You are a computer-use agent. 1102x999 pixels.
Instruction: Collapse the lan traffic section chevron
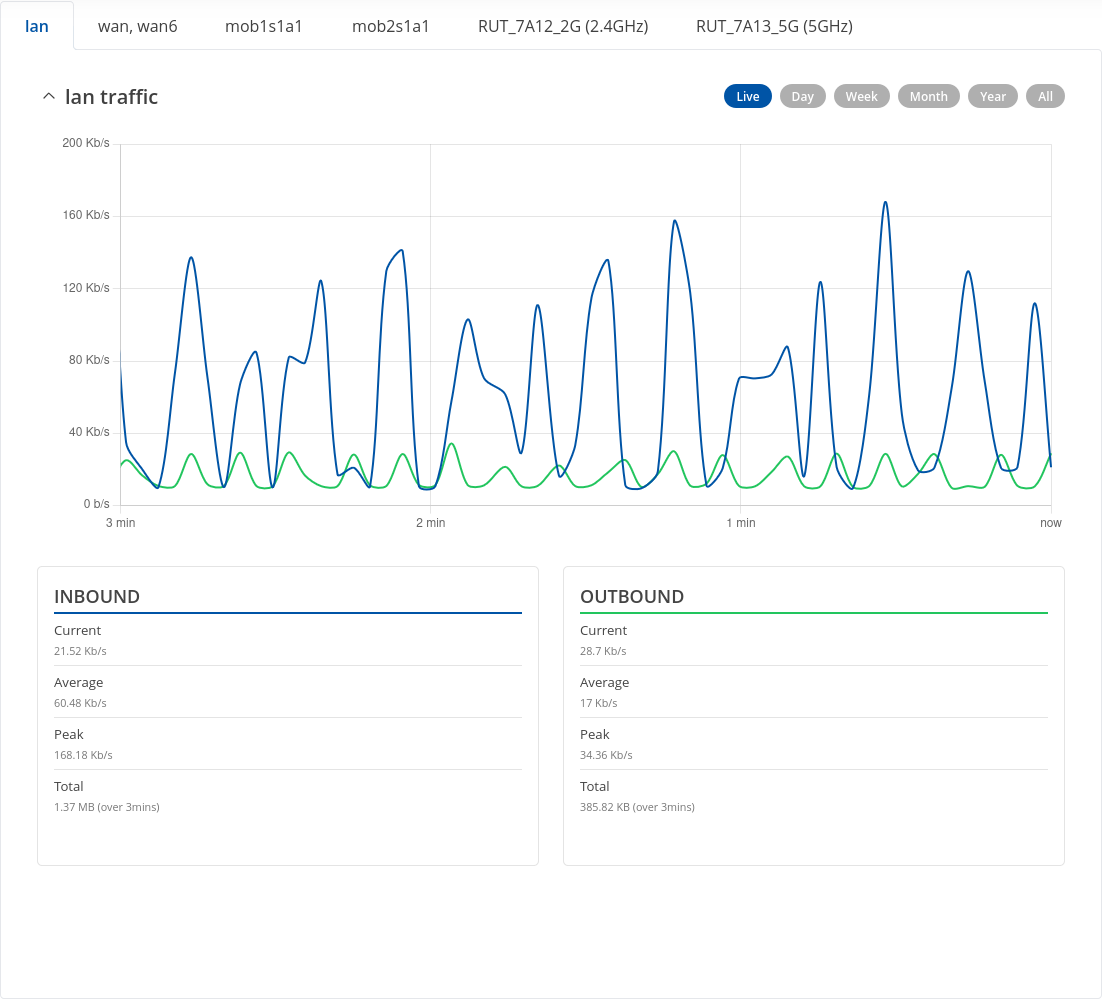pyautogui.click(x=48, y=97)
